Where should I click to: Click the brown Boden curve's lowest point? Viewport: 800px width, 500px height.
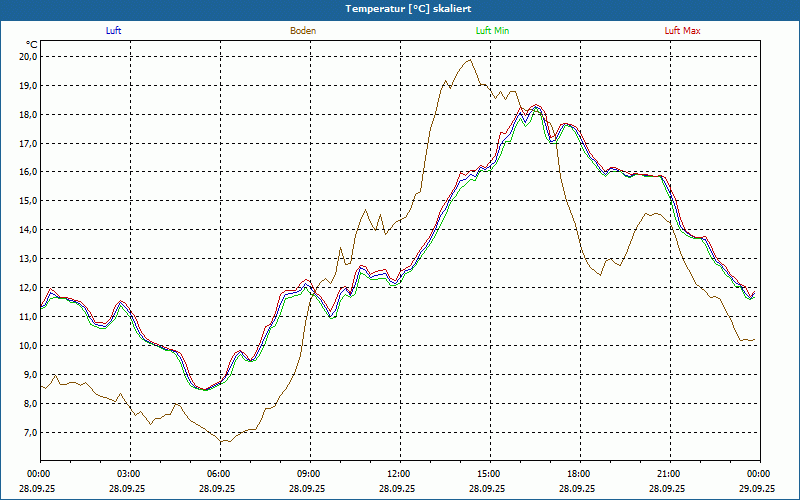pos(224,441)
